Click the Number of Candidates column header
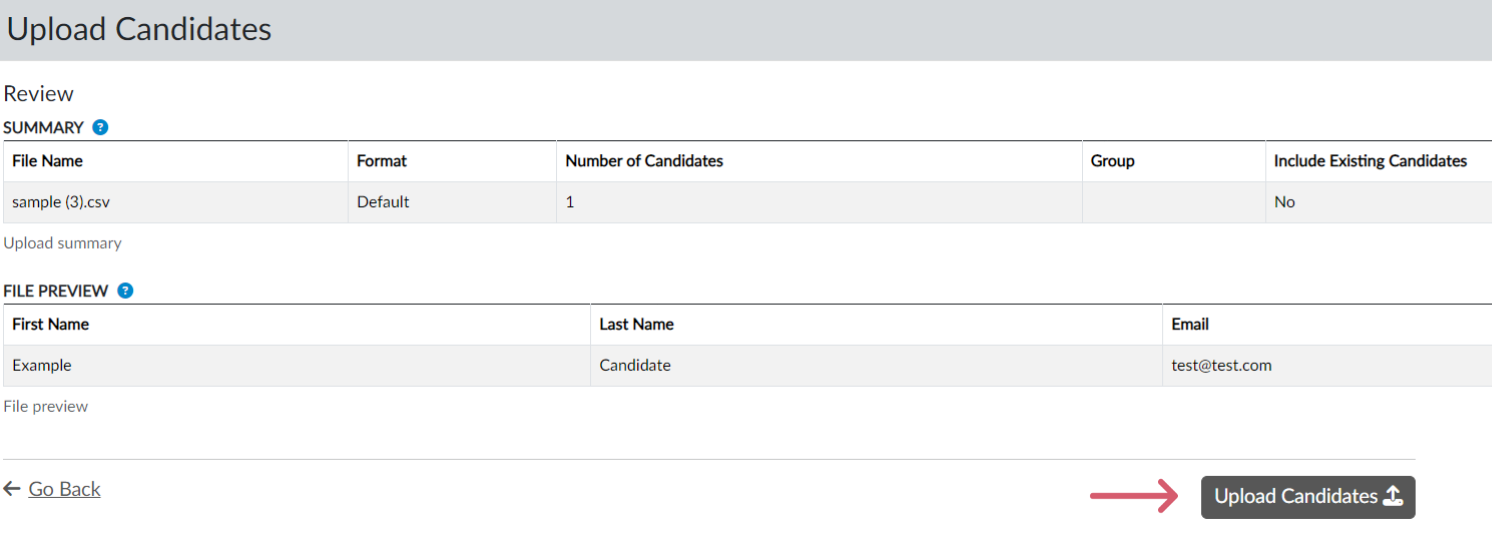 click(x=644, y=161)
